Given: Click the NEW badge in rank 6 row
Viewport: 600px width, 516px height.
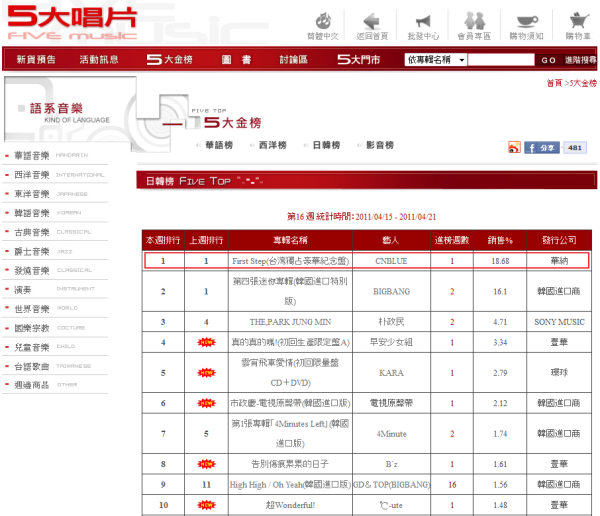Looking at the screenshot, I should (x=207, y=403).
